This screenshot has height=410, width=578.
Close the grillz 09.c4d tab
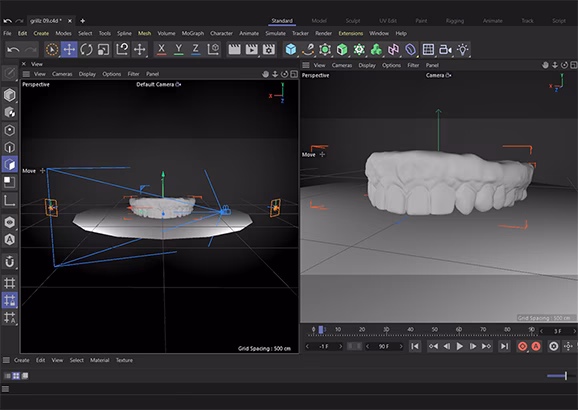[x=70, y=21]
